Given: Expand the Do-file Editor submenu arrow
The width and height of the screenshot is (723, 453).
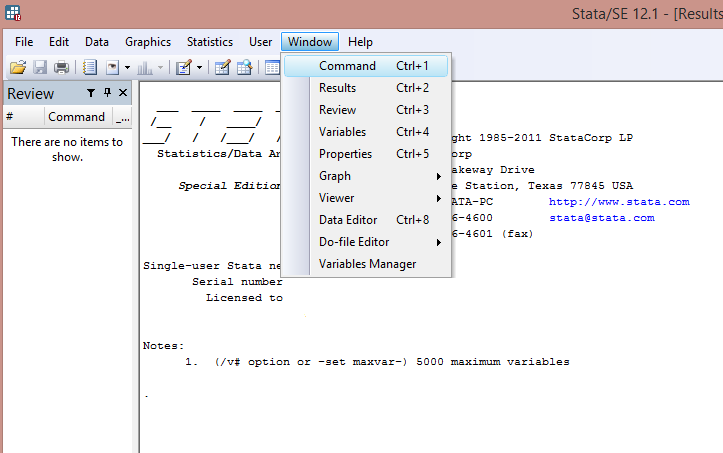Looking at the screenshot, I should pos(439,242).
